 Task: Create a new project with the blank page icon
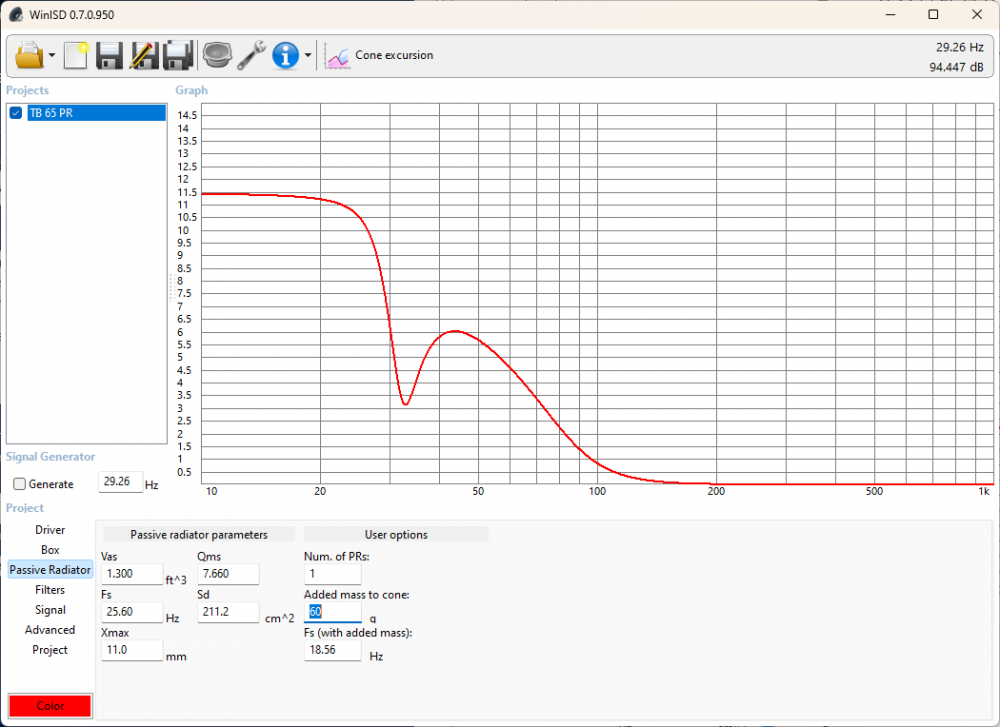(x=76, y=55)
